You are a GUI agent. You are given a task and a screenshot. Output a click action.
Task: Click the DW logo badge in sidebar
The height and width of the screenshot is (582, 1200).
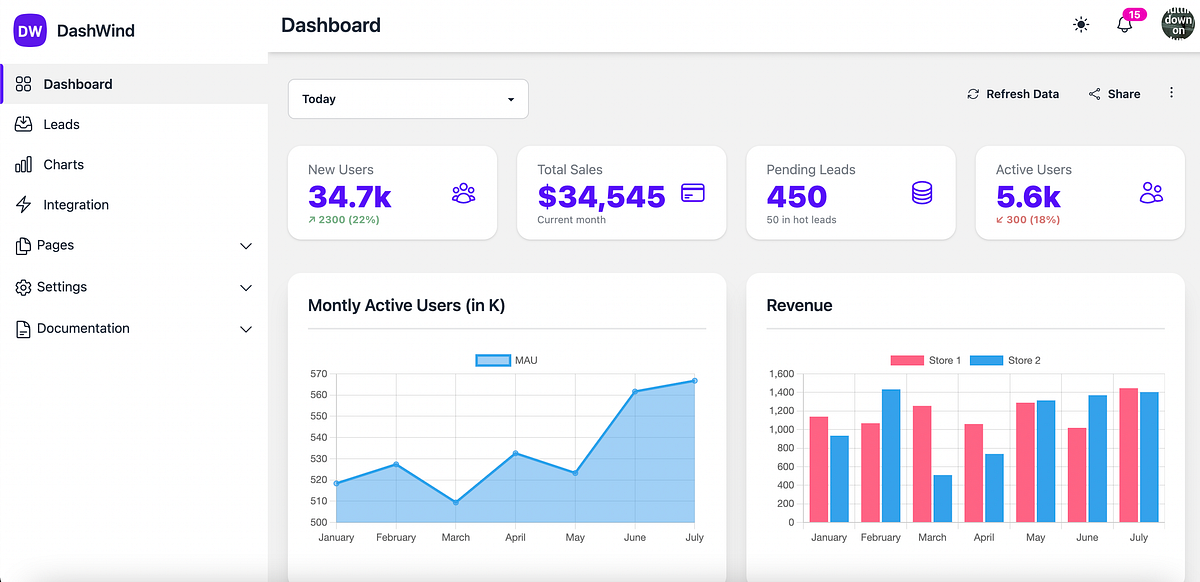coord(29,30)
